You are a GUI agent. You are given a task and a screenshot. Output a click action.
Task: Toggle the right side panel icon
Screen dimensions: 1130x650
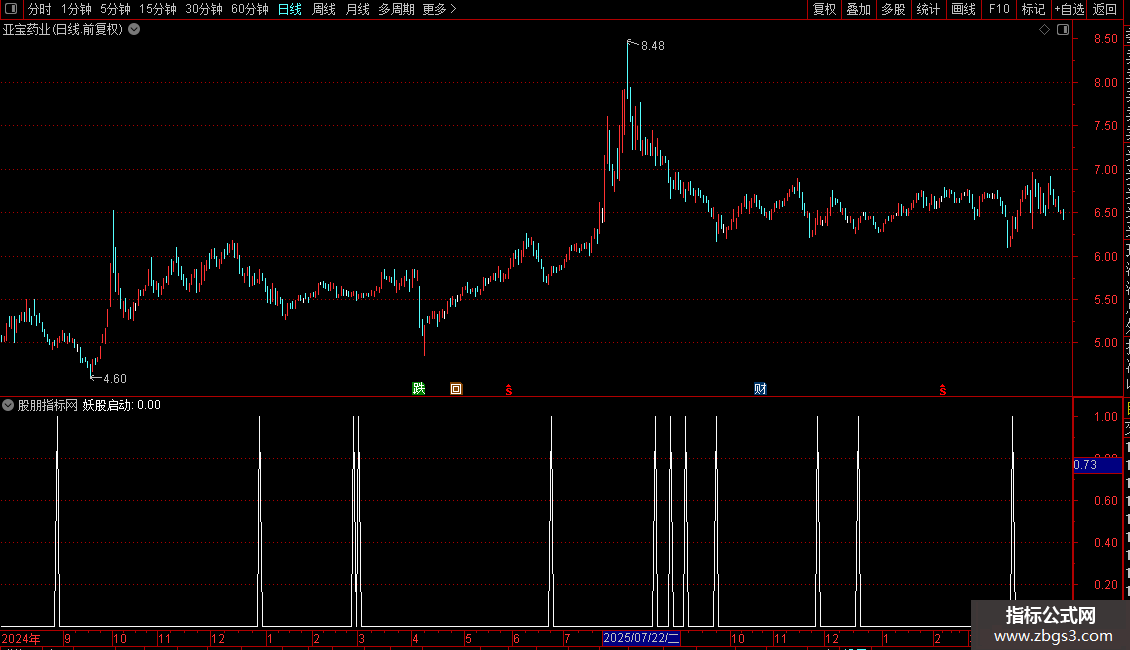click(x=1063, y=30)
